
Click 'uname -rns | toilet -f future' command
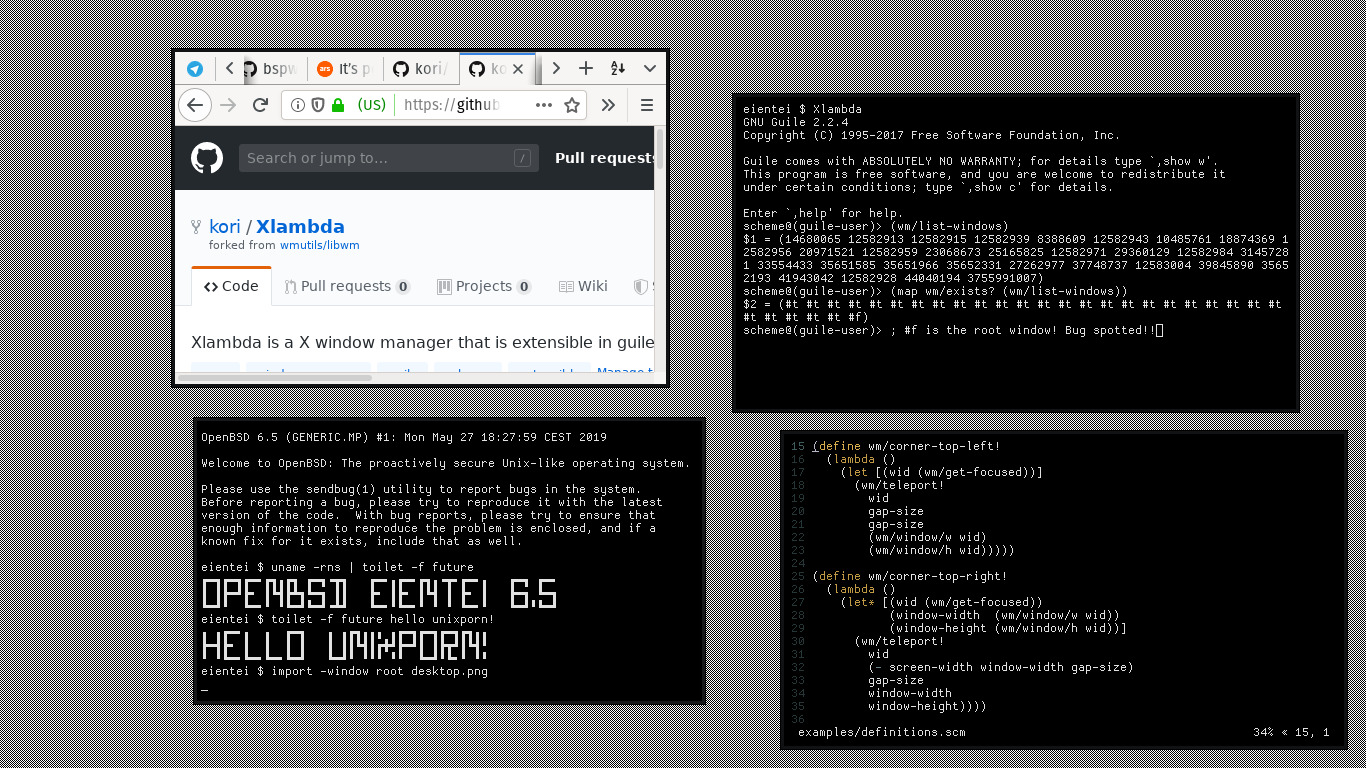pos(372,567)
